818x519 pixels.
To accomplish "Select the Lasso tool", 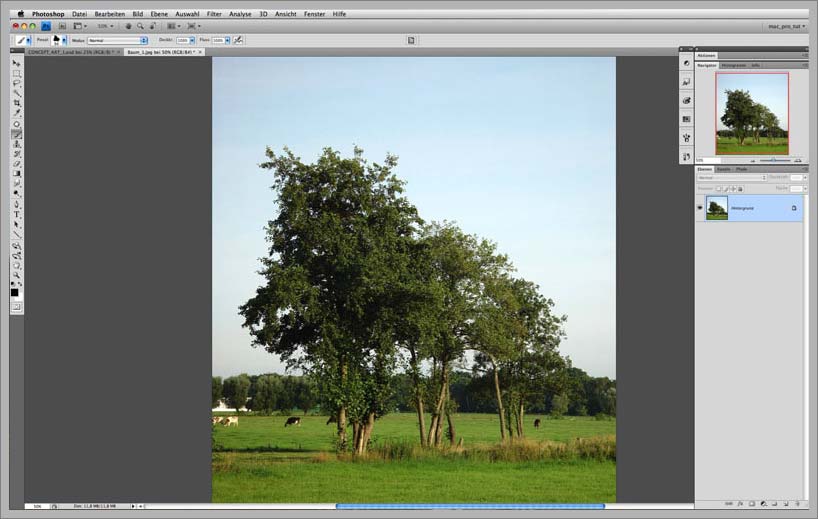I will click(17, 83).
